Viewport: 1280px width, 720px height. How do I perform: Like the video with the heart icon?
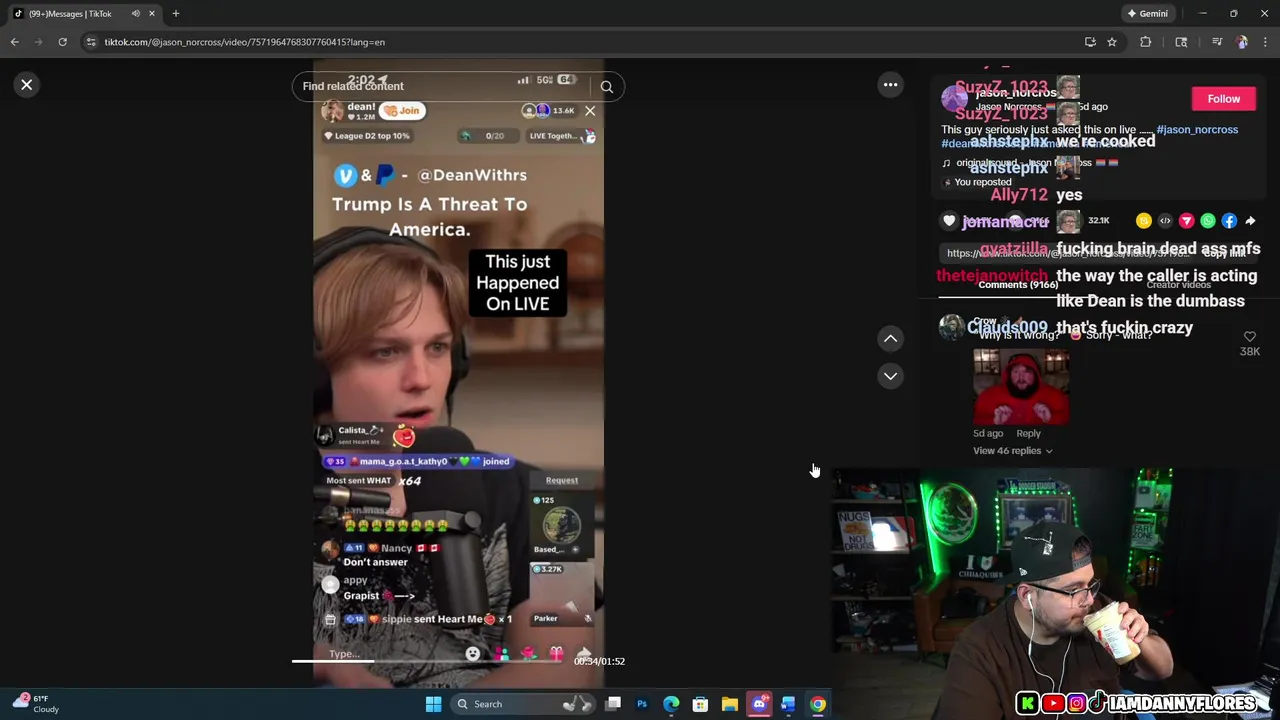click(949, 221)
